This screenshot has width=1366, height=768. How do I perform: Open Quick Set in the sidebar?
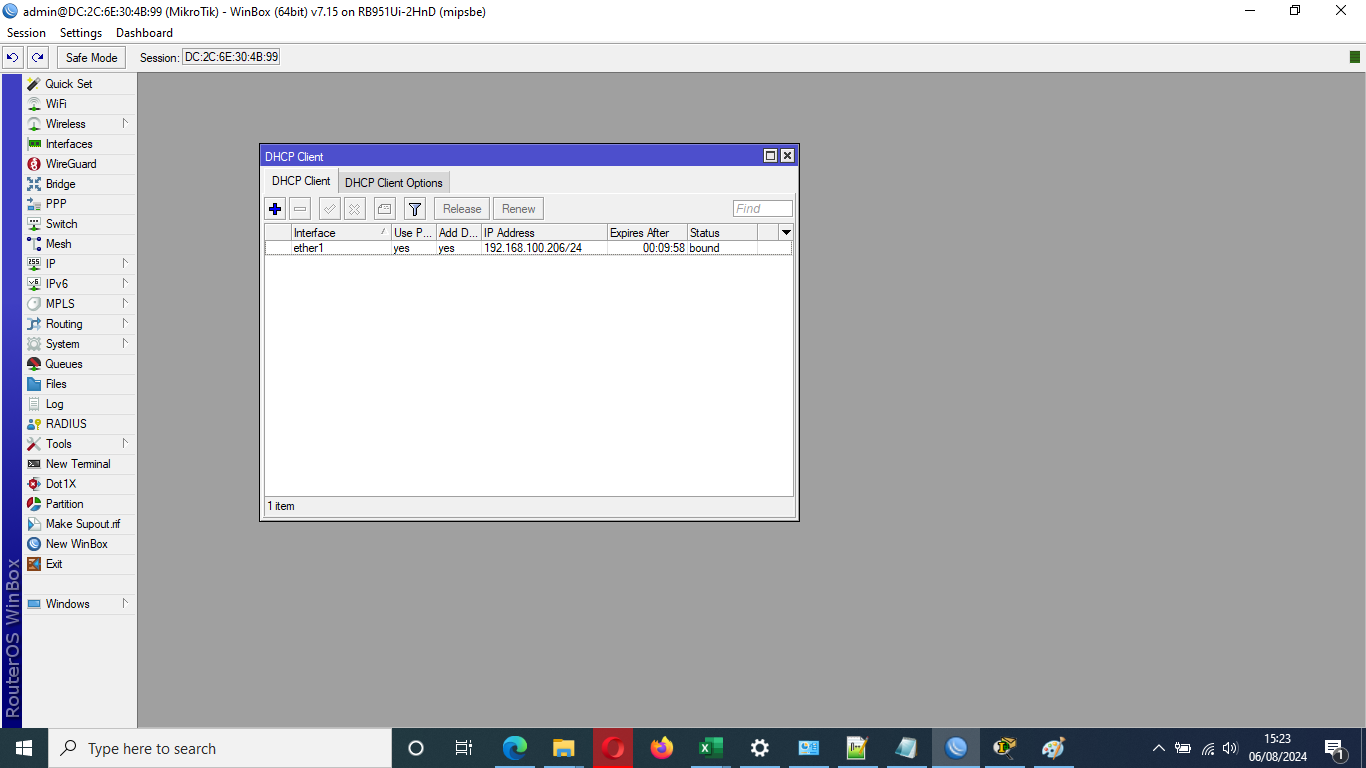pyautogui.click(x=80, y=84)
